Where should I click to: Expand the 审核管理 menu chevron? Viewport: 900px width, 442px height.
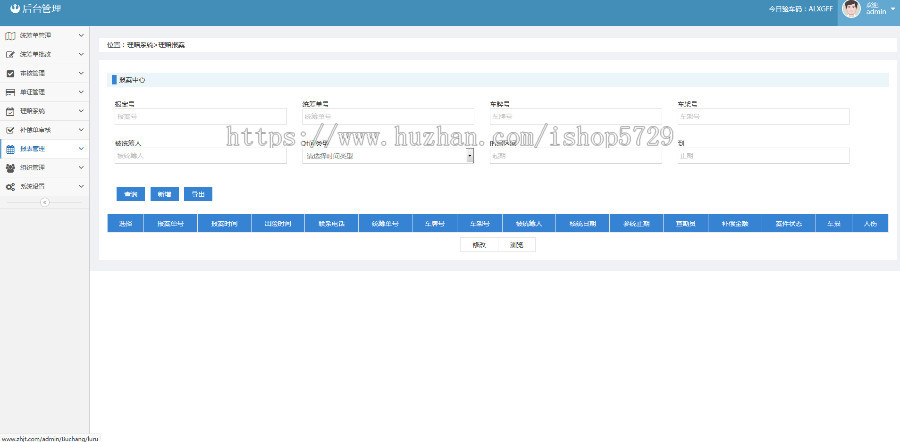(x=81, y=73)
